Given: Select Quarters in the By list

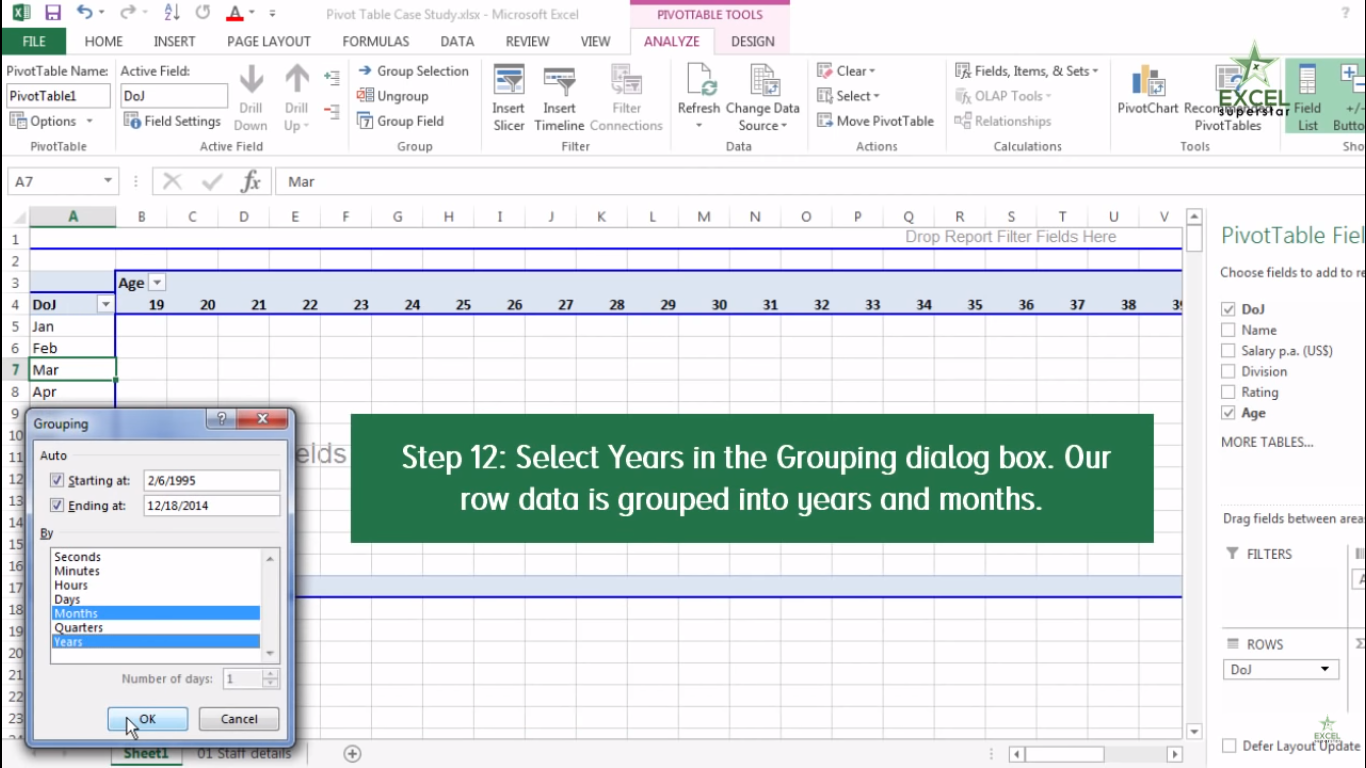Looking at the screenshot, I should [156, 628].
